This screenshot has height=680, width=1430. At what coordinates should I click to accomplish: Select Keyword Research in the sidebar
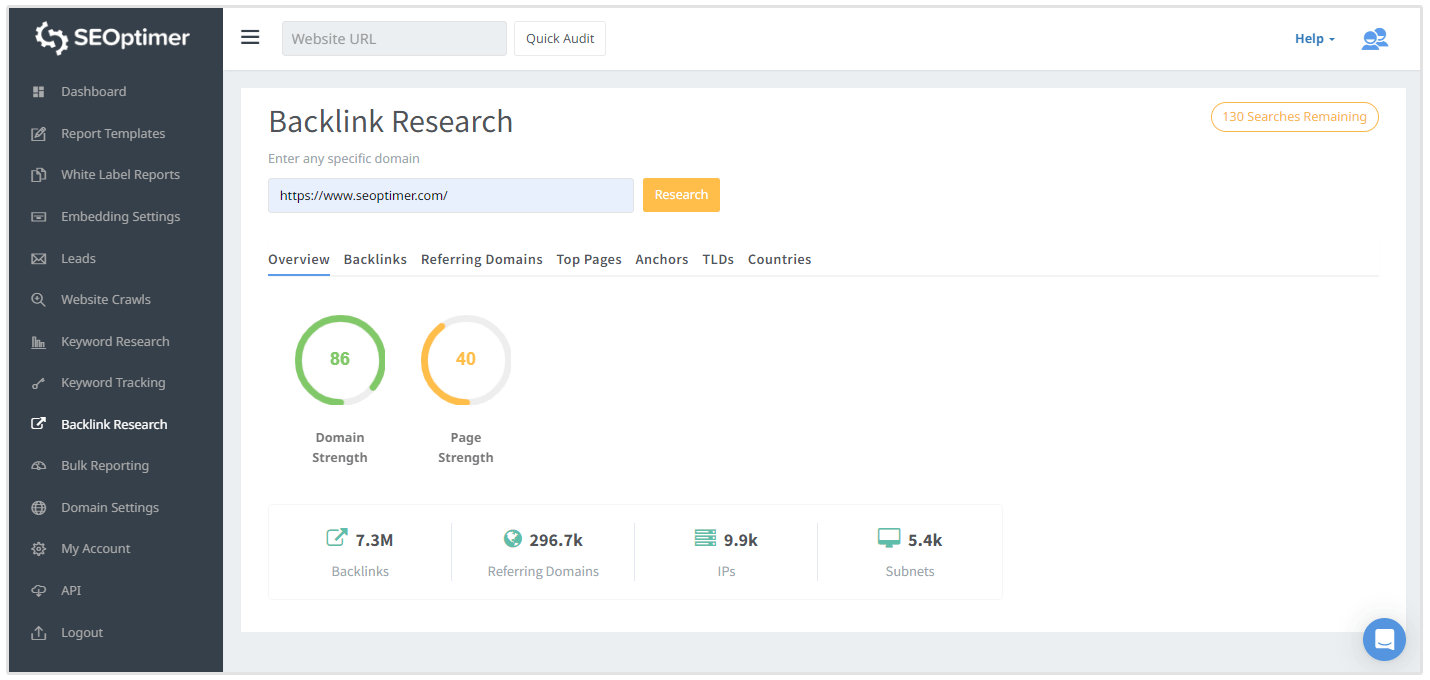pyautogui.click(x=115, y=341)
